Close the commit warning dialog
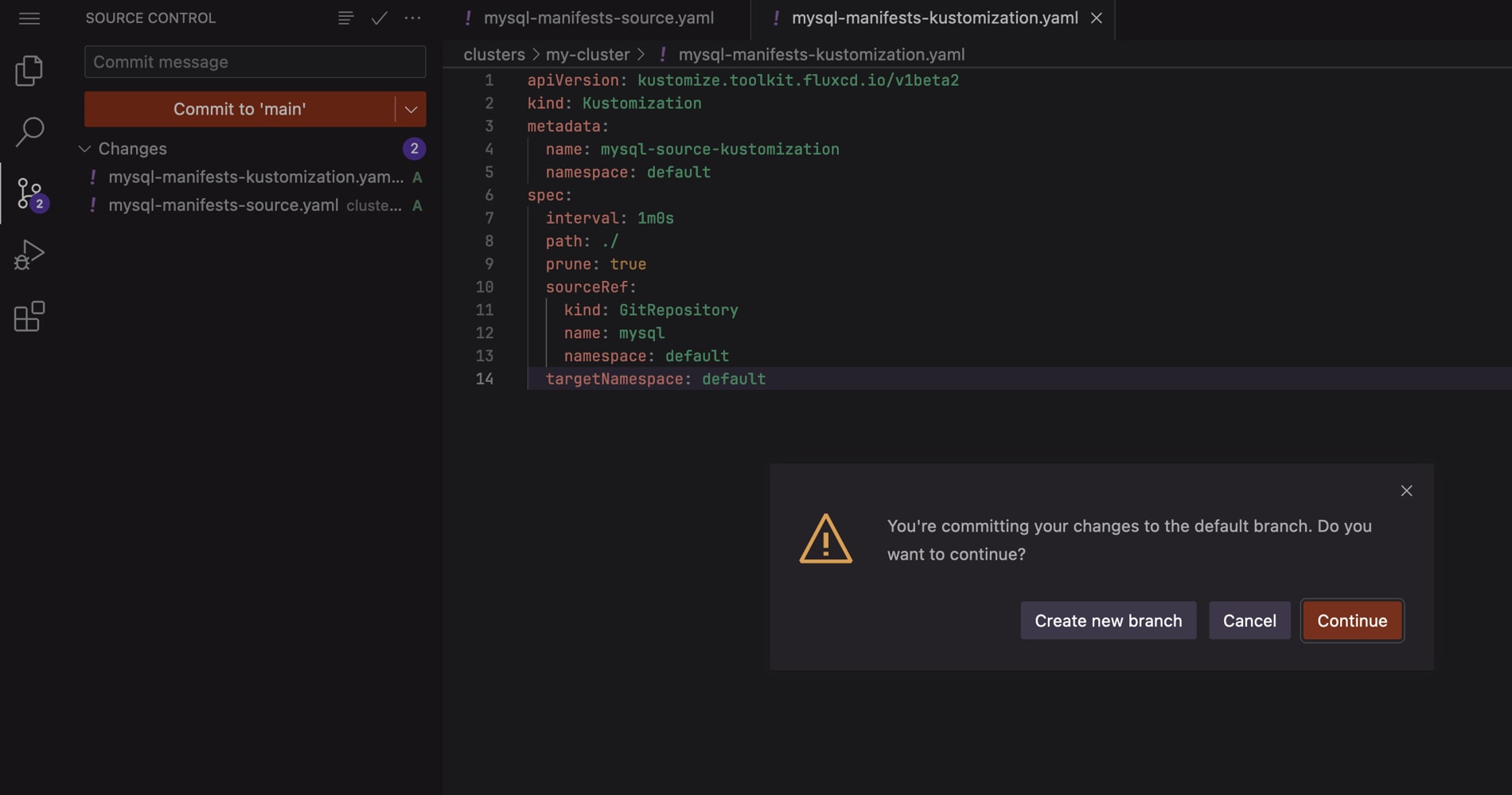This screenshot has width=1512, height=795. pos(1406,491)
